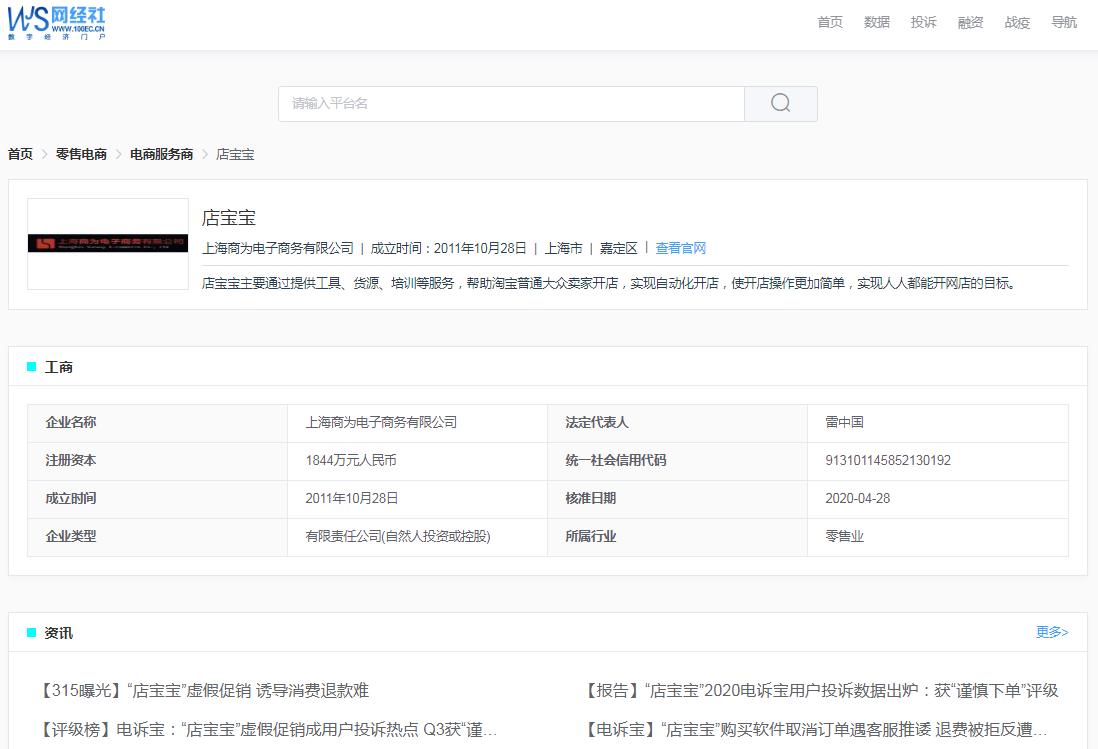
Task: Open the 融资 navigation item
Action: coord(970,22)
